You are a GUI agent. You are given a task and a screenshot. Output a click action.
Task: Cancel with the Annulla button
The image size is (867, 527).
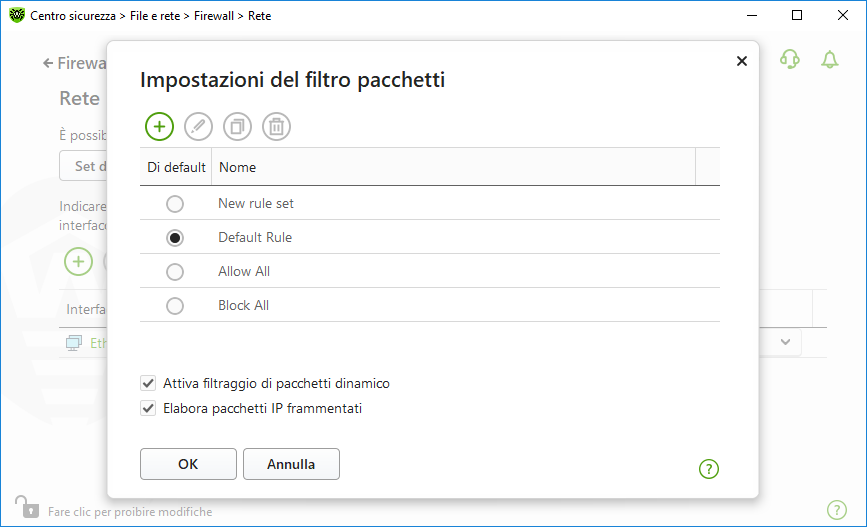coord(291,464)
